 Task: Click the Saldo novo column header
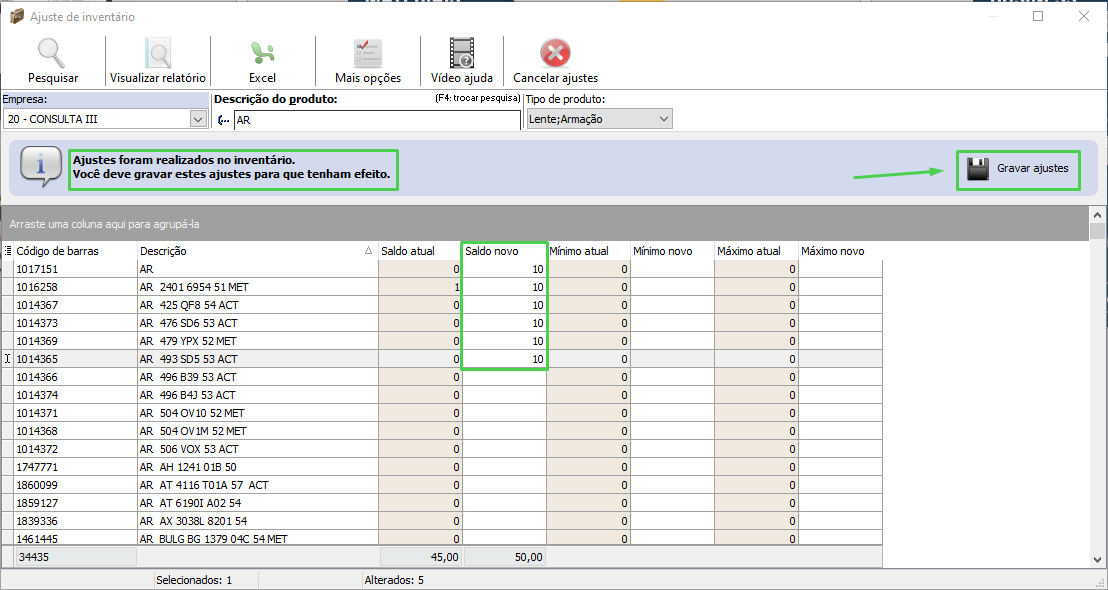click(x=504, y=251)
